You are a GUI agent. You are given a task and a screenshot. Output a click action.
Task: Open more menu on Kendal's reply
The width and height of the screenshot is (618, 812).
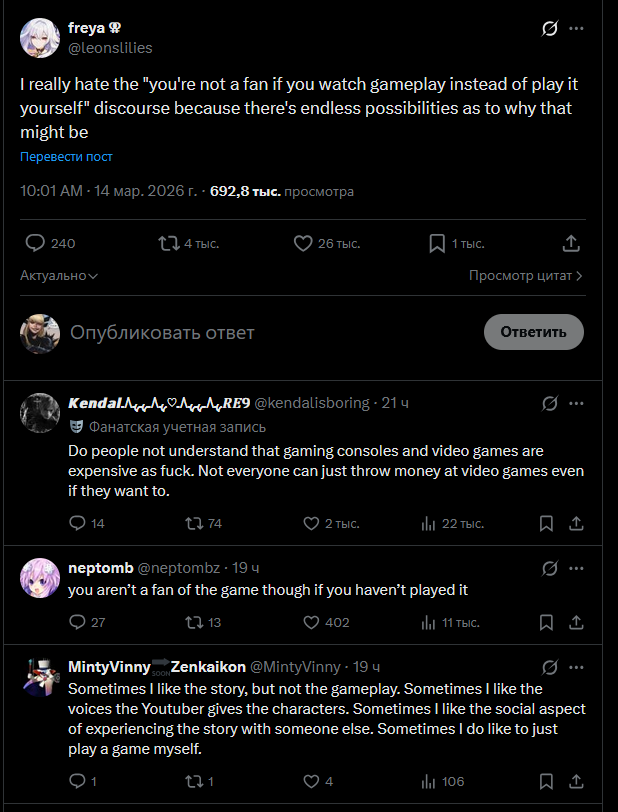click(x=576, y=403)
